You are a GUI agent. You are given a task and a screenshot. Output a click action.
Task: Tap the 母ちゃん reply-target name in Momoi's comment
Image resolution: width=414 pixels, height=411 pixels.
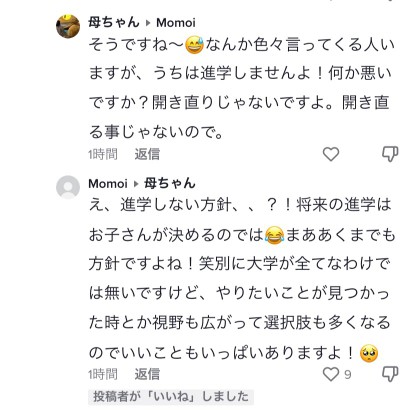coord(169,183)
